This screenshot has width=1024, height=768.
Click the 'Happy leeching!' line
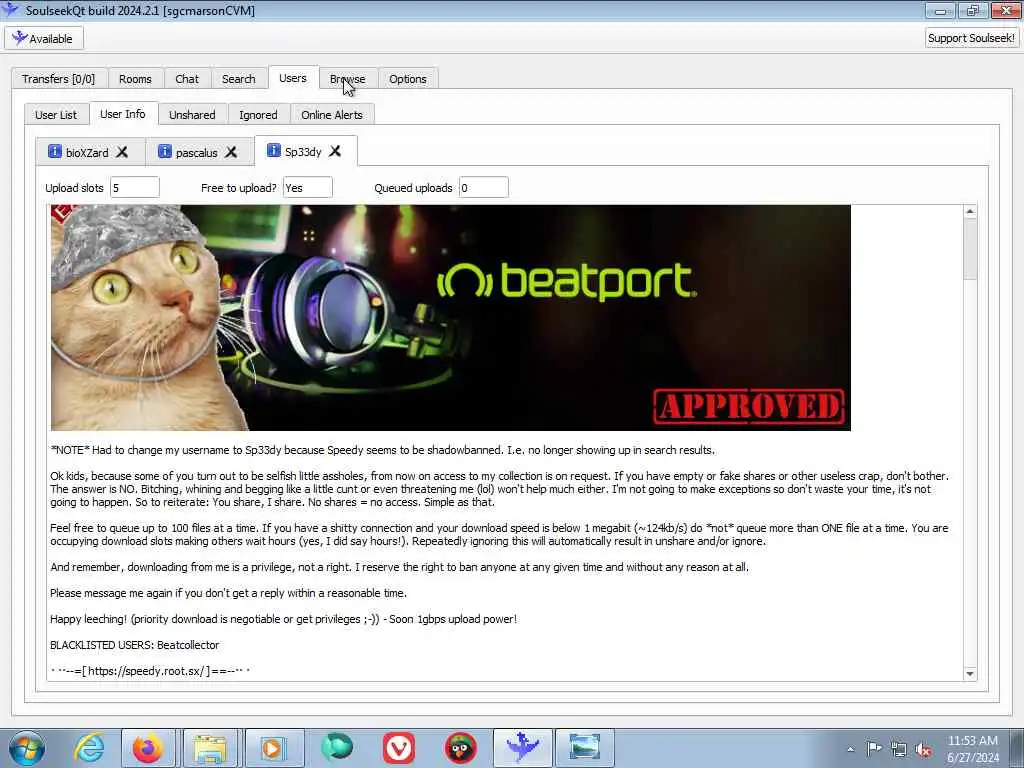click(283, 618)
